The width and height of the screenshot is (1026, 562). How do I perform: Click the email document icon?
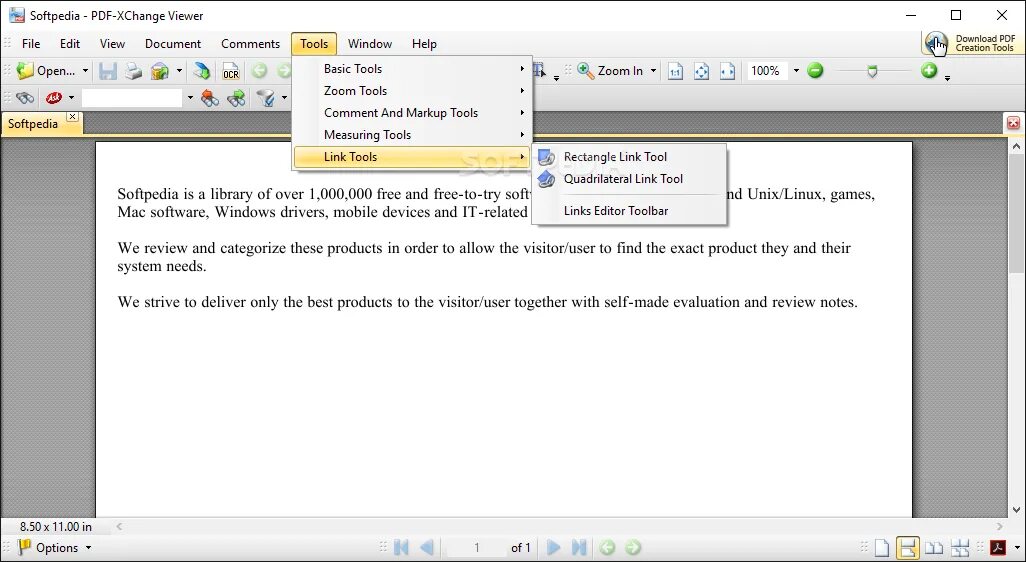coord(160,71)
